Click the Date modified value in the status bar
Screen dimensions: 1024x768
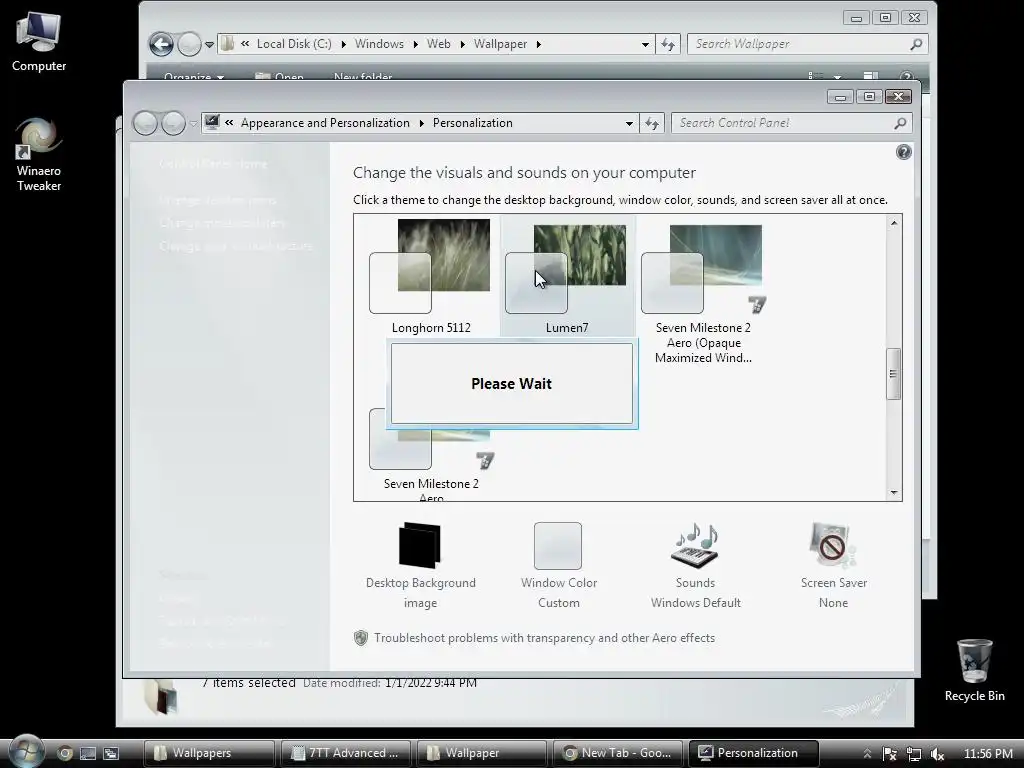pyautogui.click(x=430, y=683)
